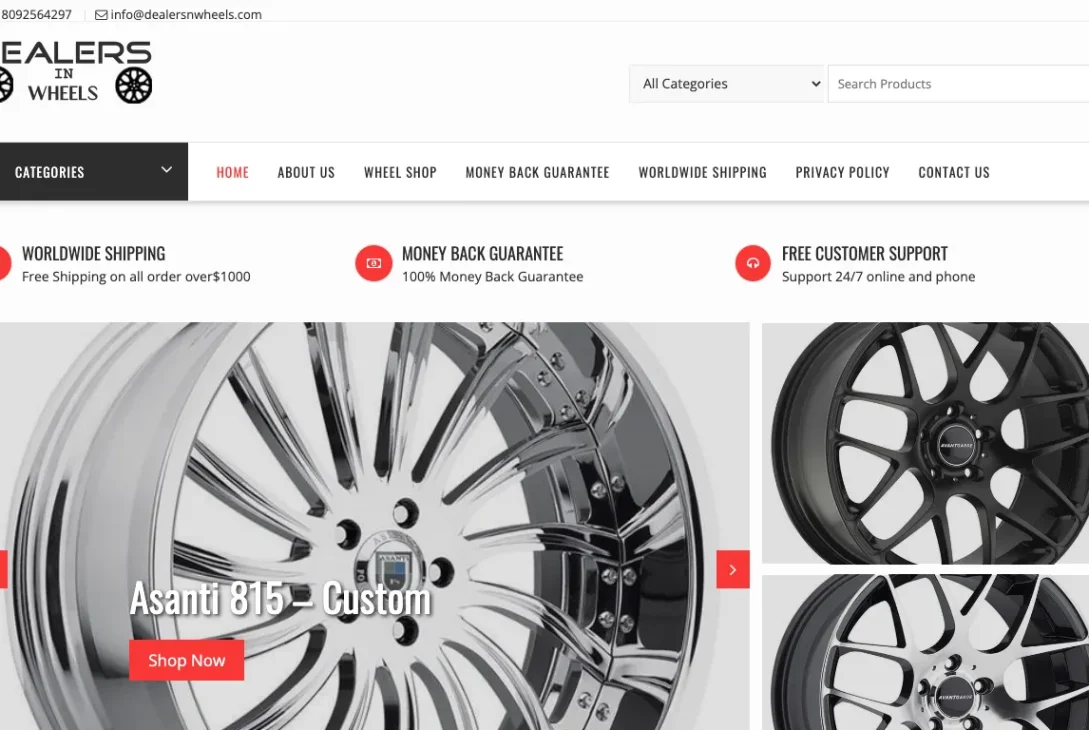The image size is (1089, 730).
Task: Click the email envelope icon in the header
Action: (x=98, y=14)
